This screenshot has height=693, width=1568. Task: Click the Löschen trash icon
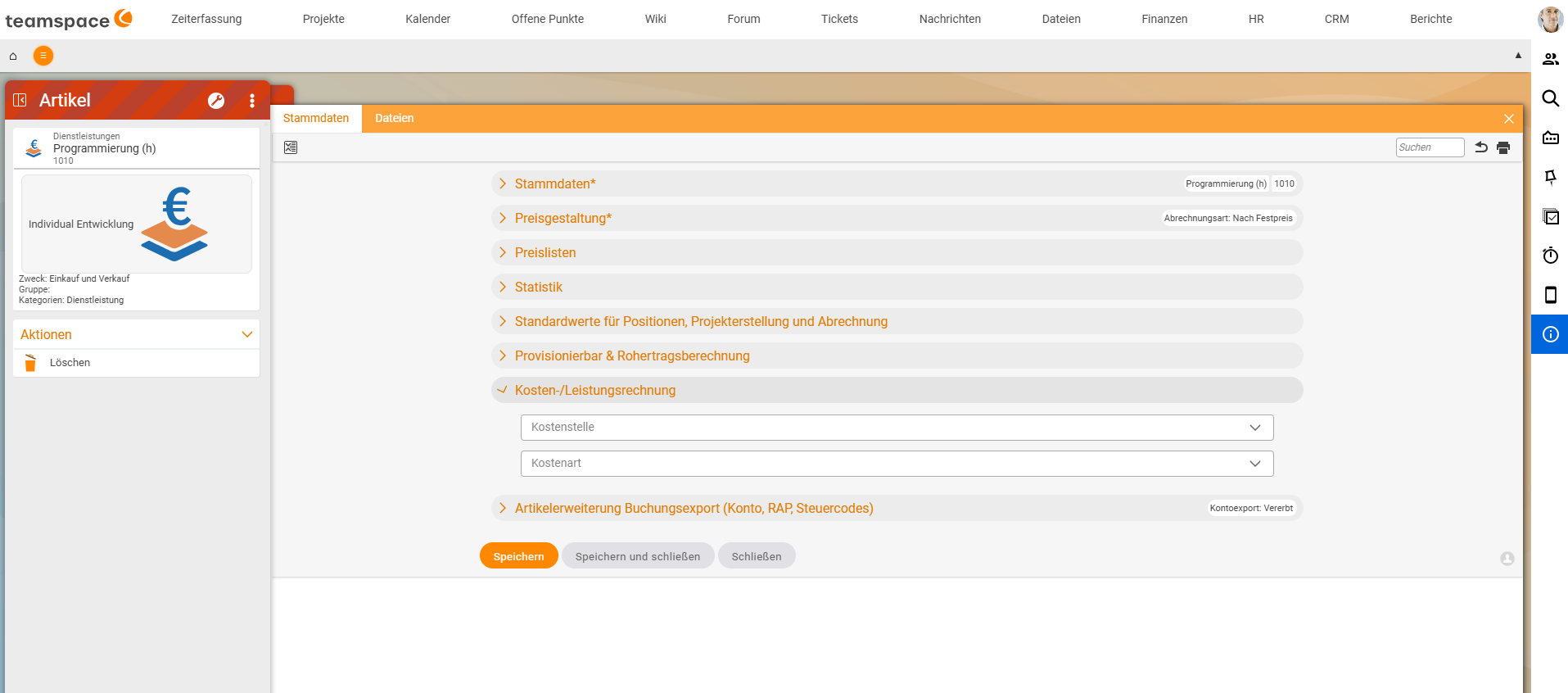click(x=30, y=363)
